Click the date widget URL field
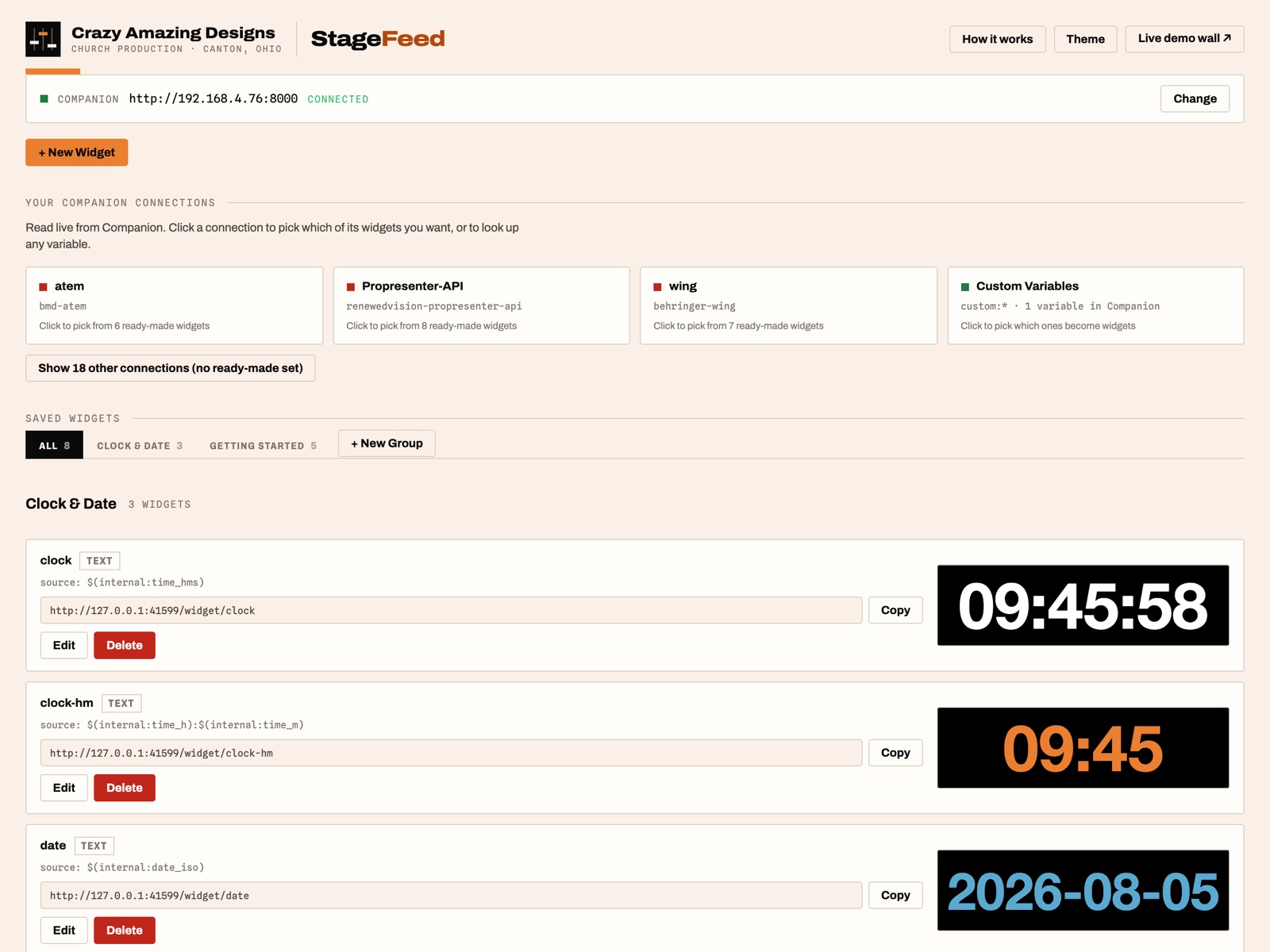Image resolution: width=1270 pixels, height=952 pixels. tap(451, 895)
